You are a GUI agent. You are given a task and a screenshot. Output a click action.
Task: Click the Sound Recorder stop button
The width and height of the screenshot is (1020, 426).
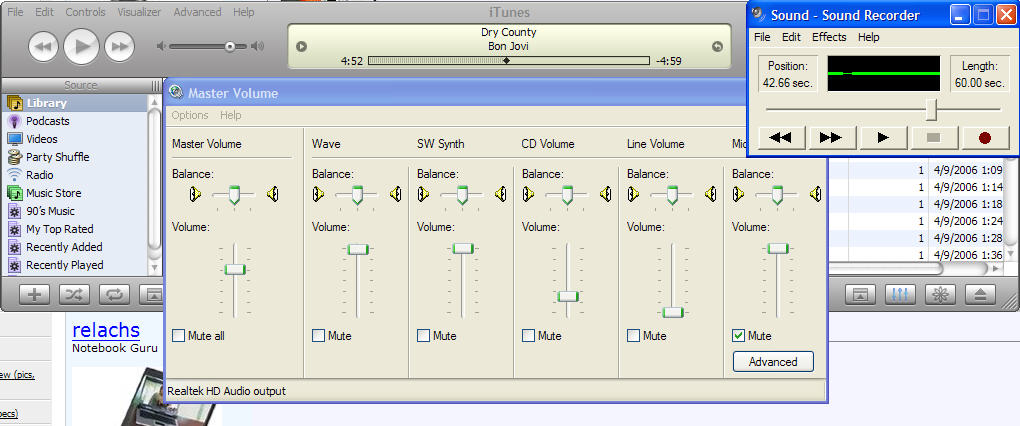[x=933, y=137]
